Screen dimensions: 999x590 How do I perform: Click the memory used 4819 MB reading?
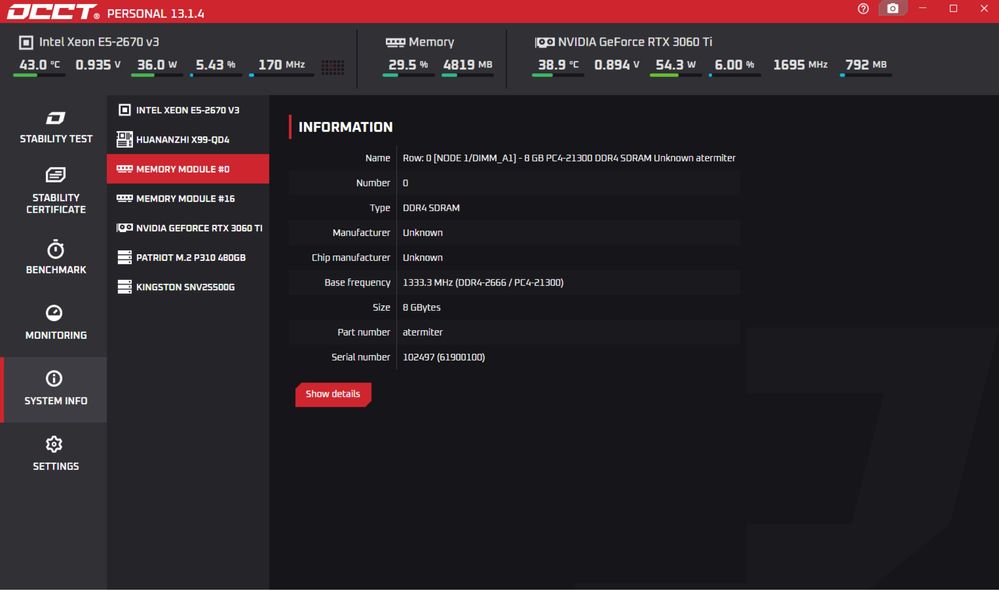point(467,64)
